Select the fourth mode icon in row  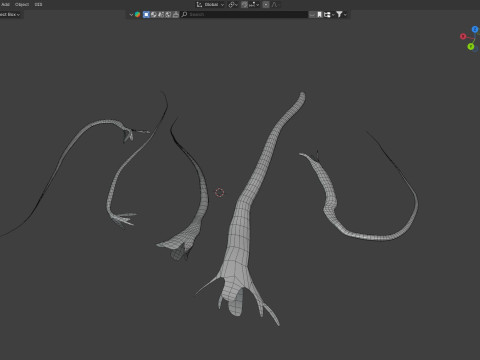point(168,14)
